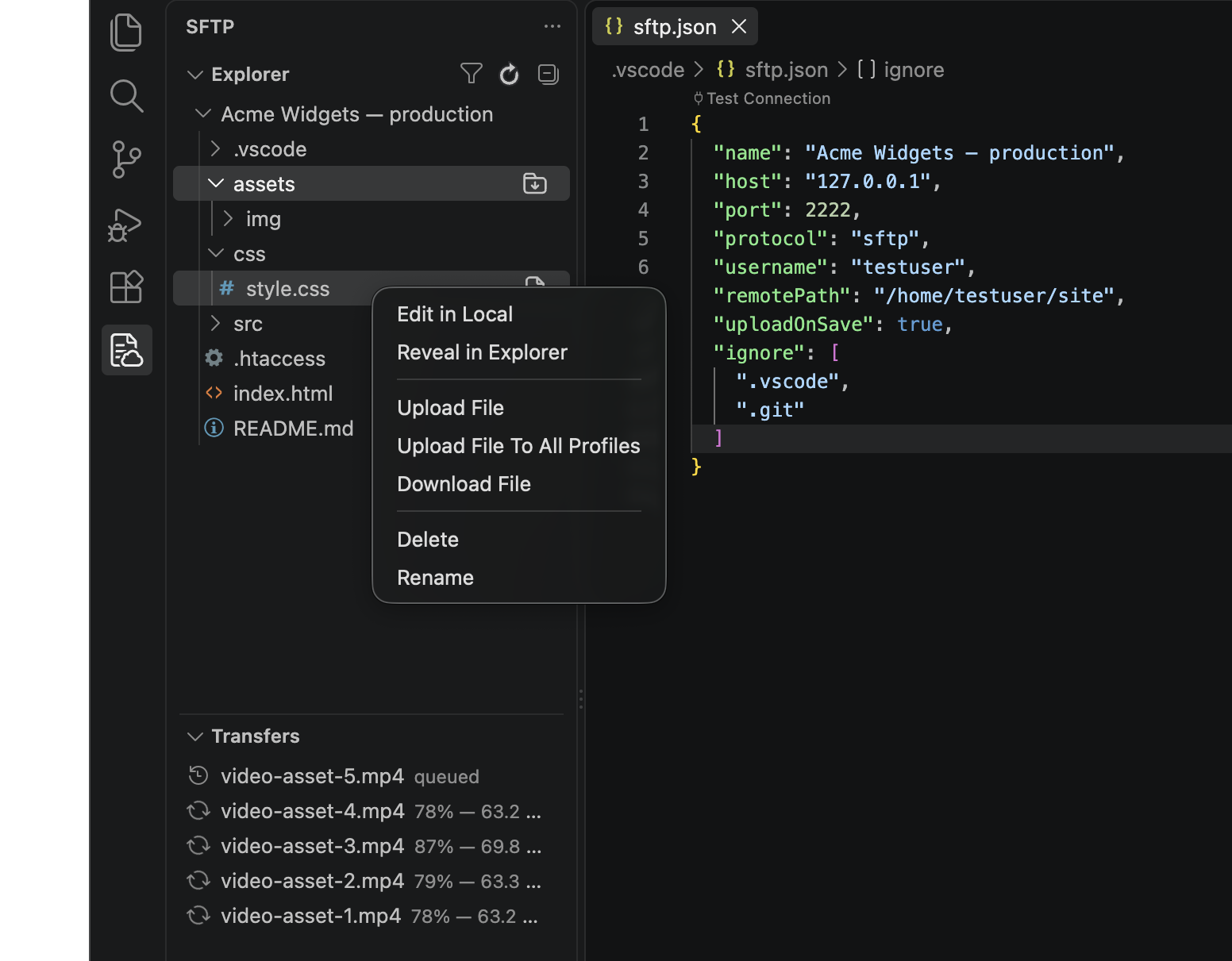
Task: Click the queued clock icon for video-asset-5.mp4
Action: 198,775
